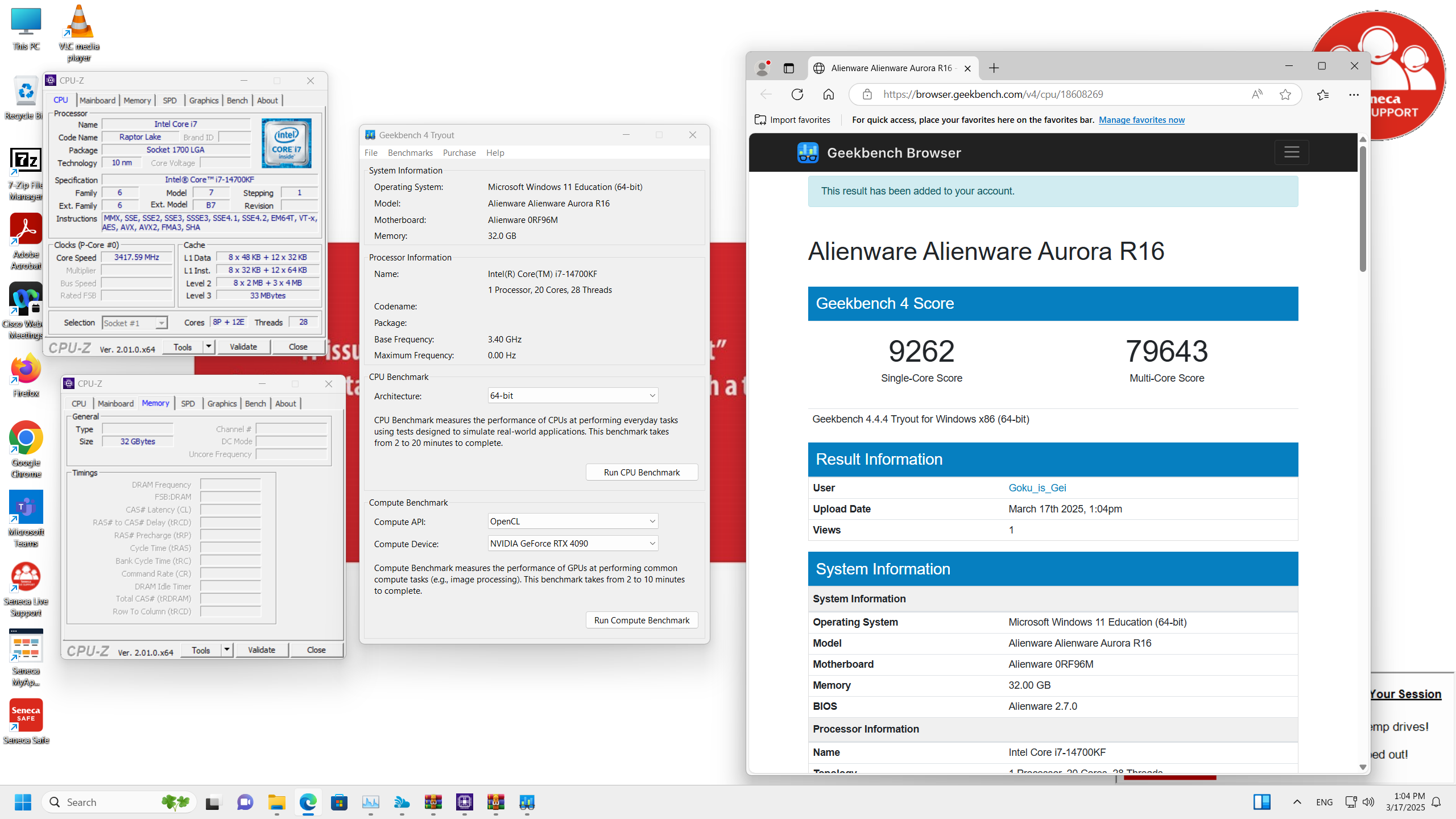This screenshot has height=819, width=1456.
Task: Open the File menu in Geekbench
Action: click(x=371, y=152)
